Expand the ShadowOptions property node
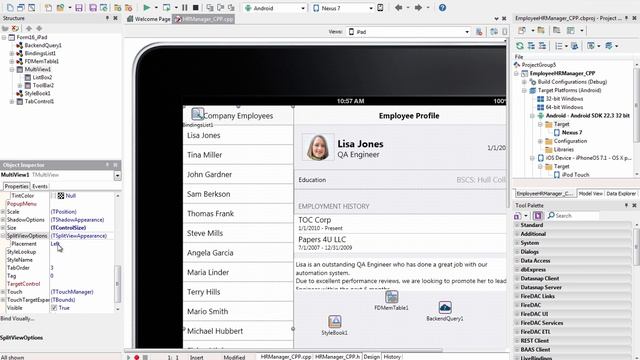The height and width of the screenshot is (360, 640). [3, 220]
